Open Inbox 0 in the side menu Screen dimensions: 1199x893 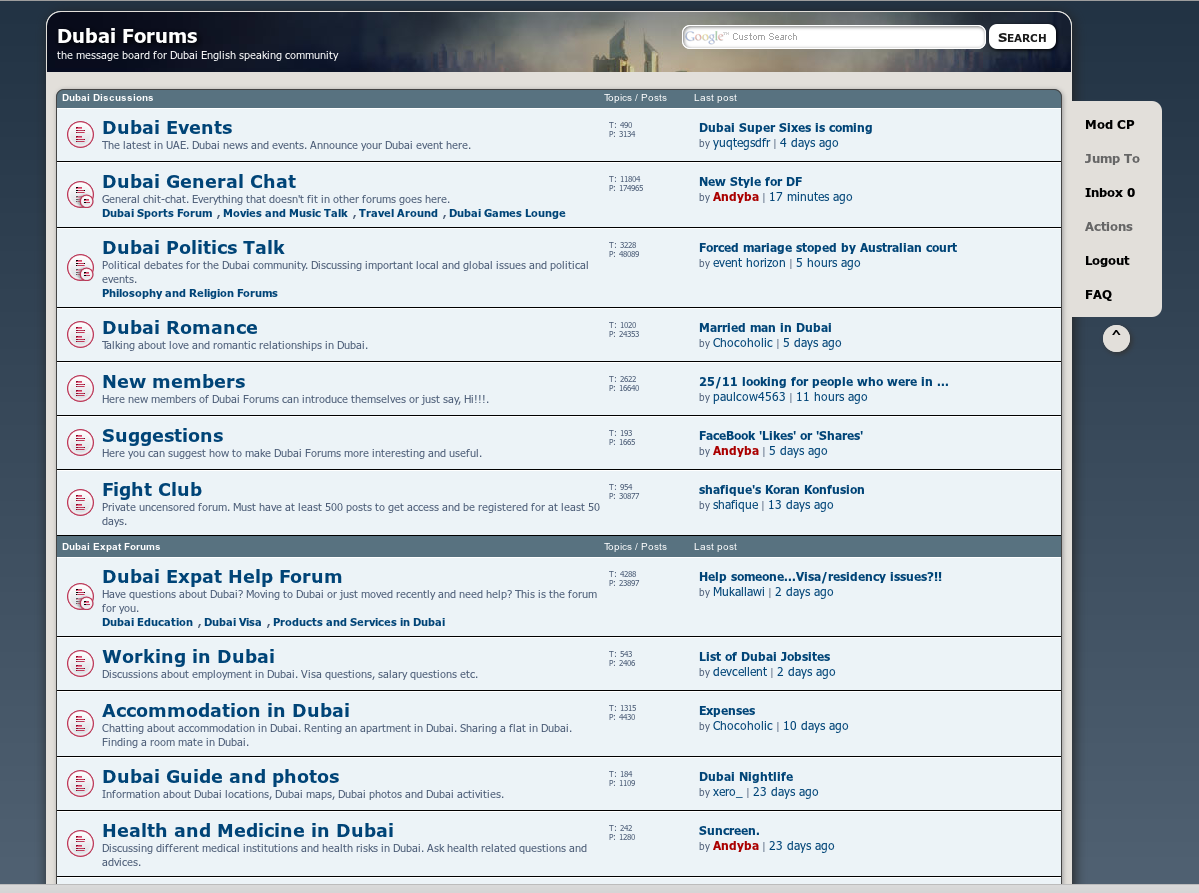[x=1109, y=193]
